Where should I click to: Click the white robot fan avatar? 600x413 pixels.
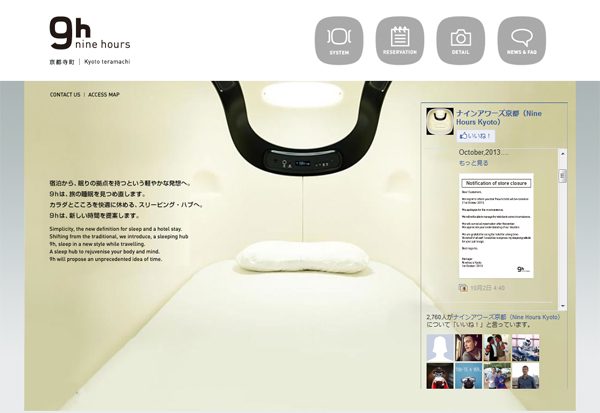point(525,348)
